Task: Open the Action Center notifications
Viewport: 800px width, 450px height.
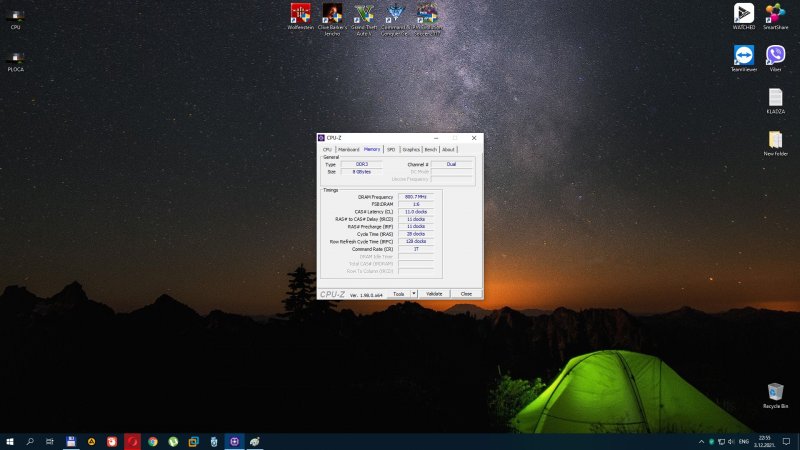Action: (x=787, y=442)
